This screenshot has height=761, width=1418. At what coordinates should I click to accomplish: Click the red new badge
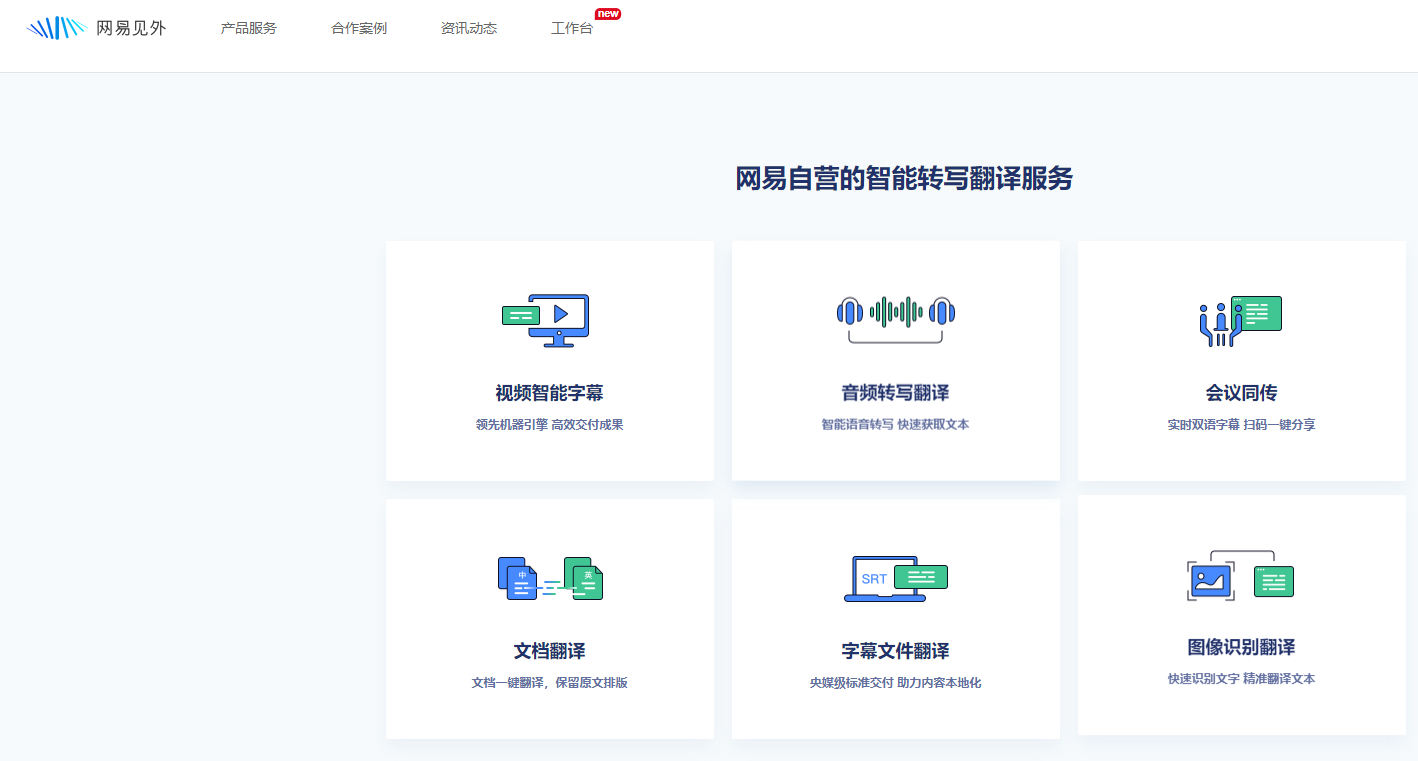pos(608,14)
